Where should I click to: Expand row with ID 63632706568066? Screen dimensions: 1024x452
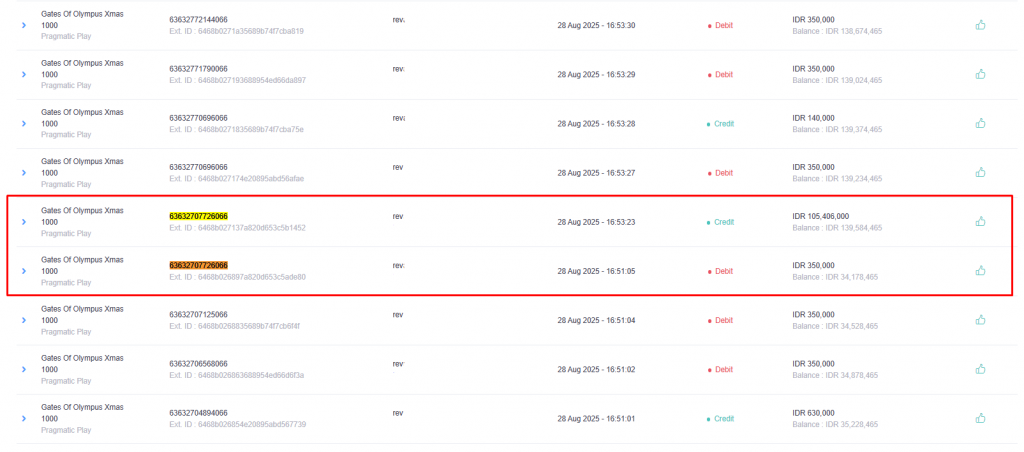(24, 369)
